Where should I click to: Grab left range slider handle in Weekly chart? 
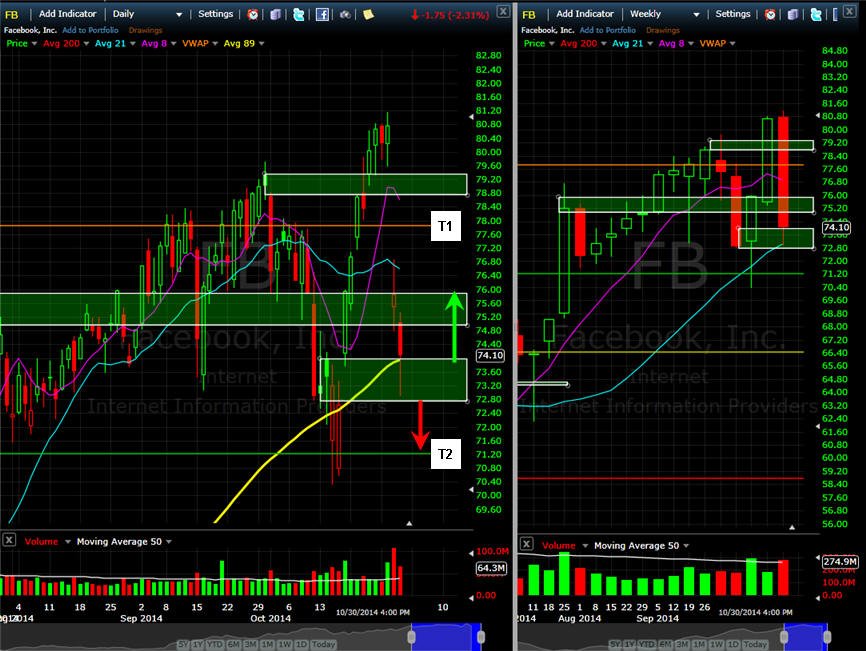[784, 637]
